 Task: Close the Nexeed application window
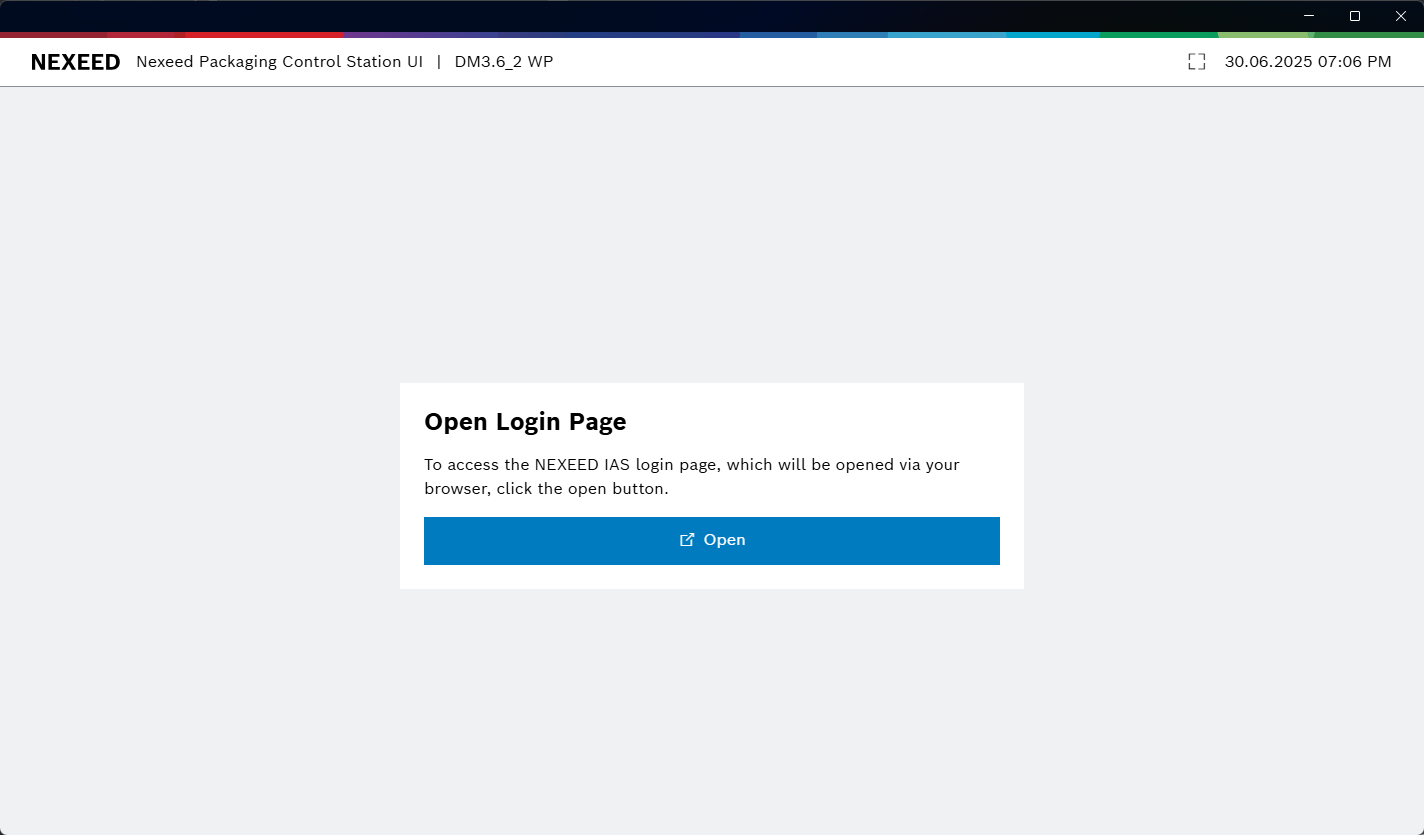click(x=1401, y=16)
